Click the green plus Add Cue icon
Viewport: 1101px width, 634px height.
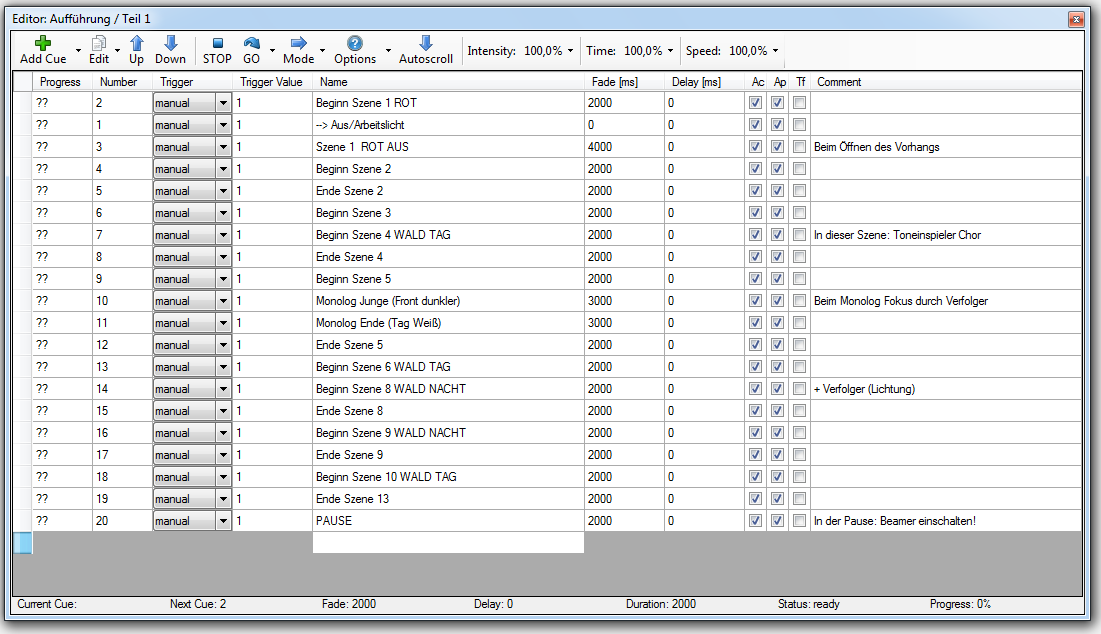tap(42, 43)
